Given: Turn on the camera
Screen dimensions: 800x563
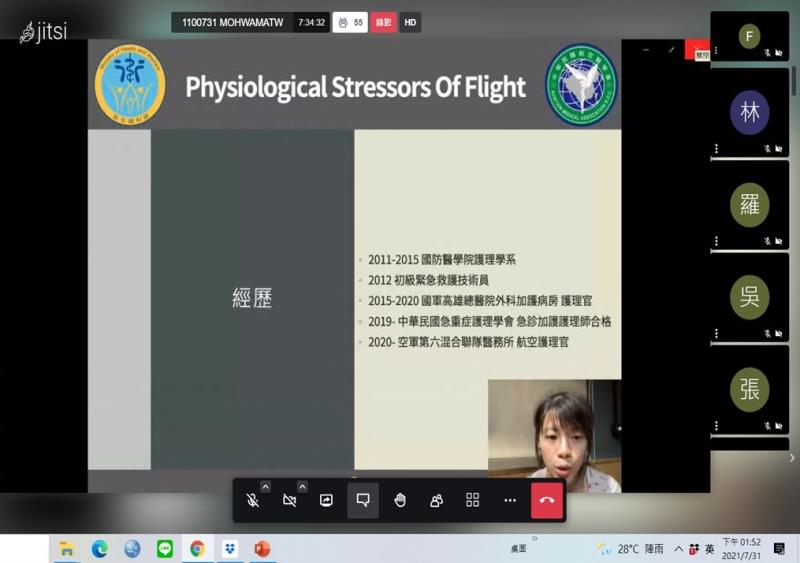Looking at the screenshot, I should click(289, 500).
